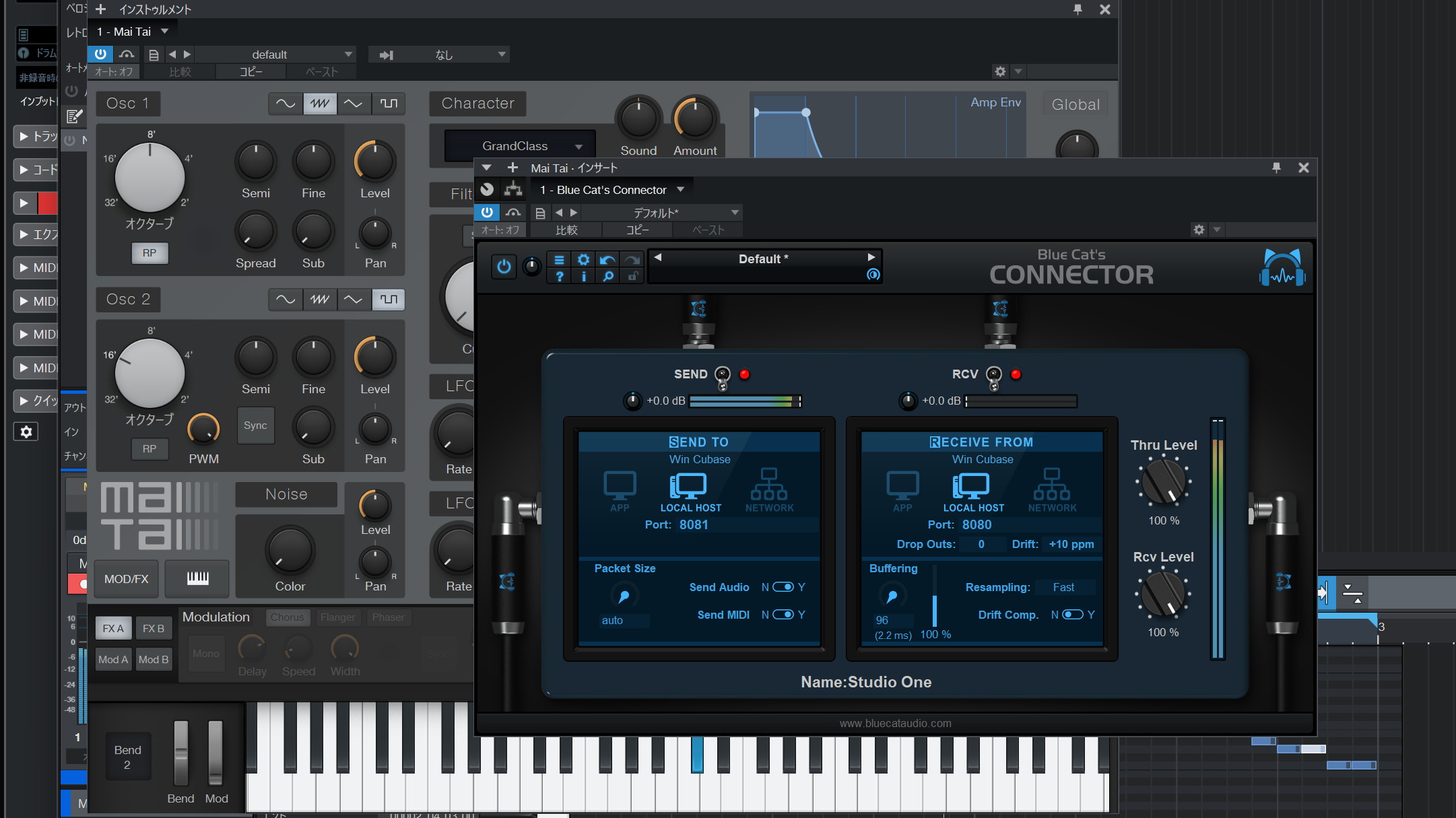The width and height of the screenshot is (1456, 818).
Task: Select LOCAL HOST in Receive From panel
Action: 973,493
